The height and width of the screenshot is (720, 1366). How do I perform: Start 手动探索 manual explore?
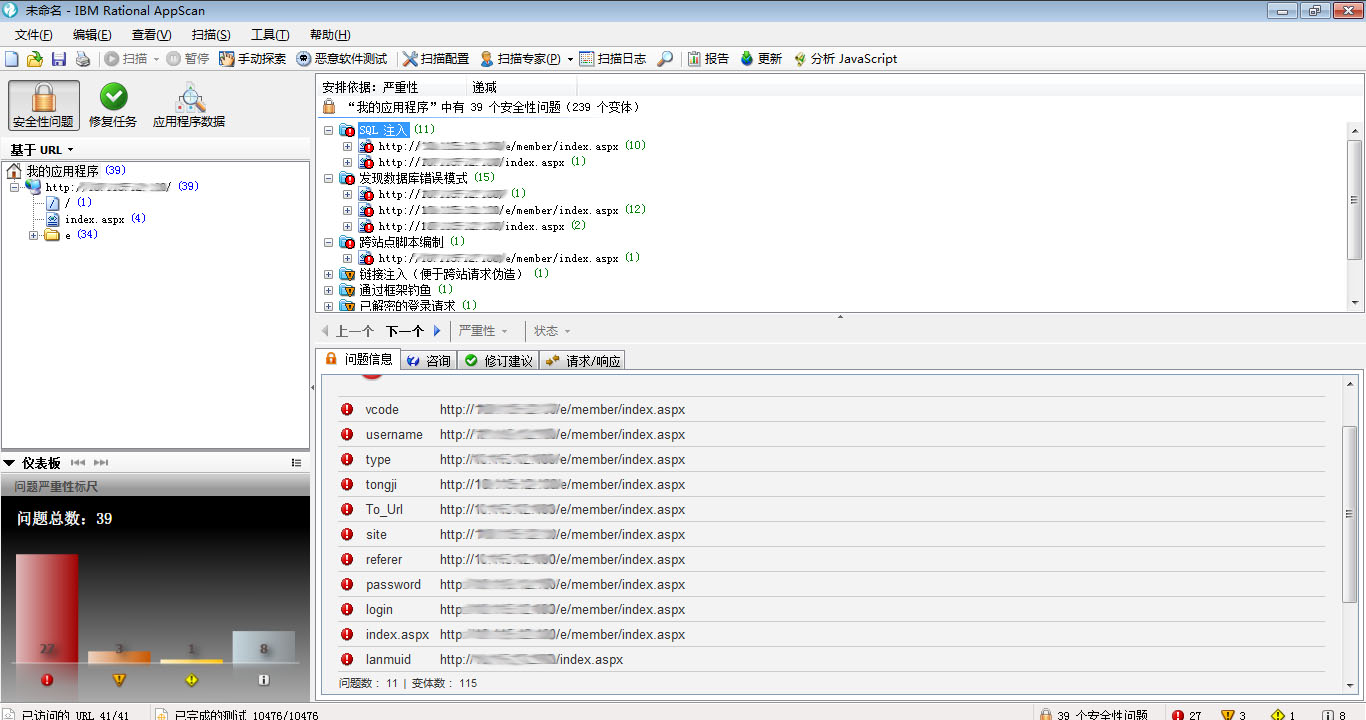(x=252, y=59)
